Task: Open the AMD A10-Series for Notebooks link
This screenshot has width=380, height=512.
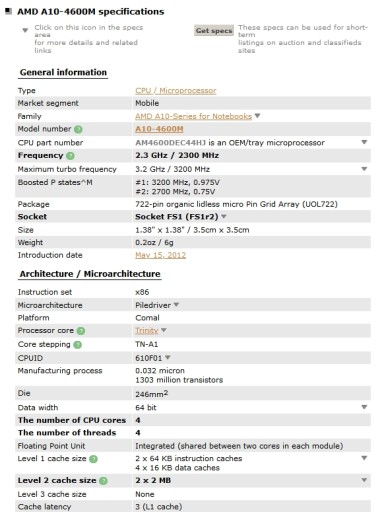Action: pyautogui.click(x=193, y=116)
